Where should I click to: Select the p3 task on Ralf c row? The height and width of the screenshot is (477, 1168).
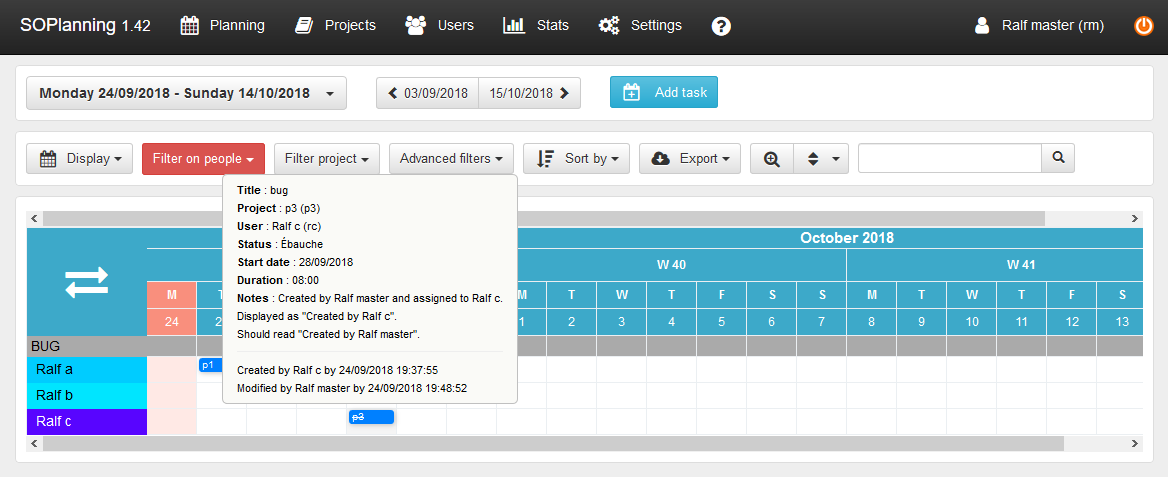click(371, 417)
